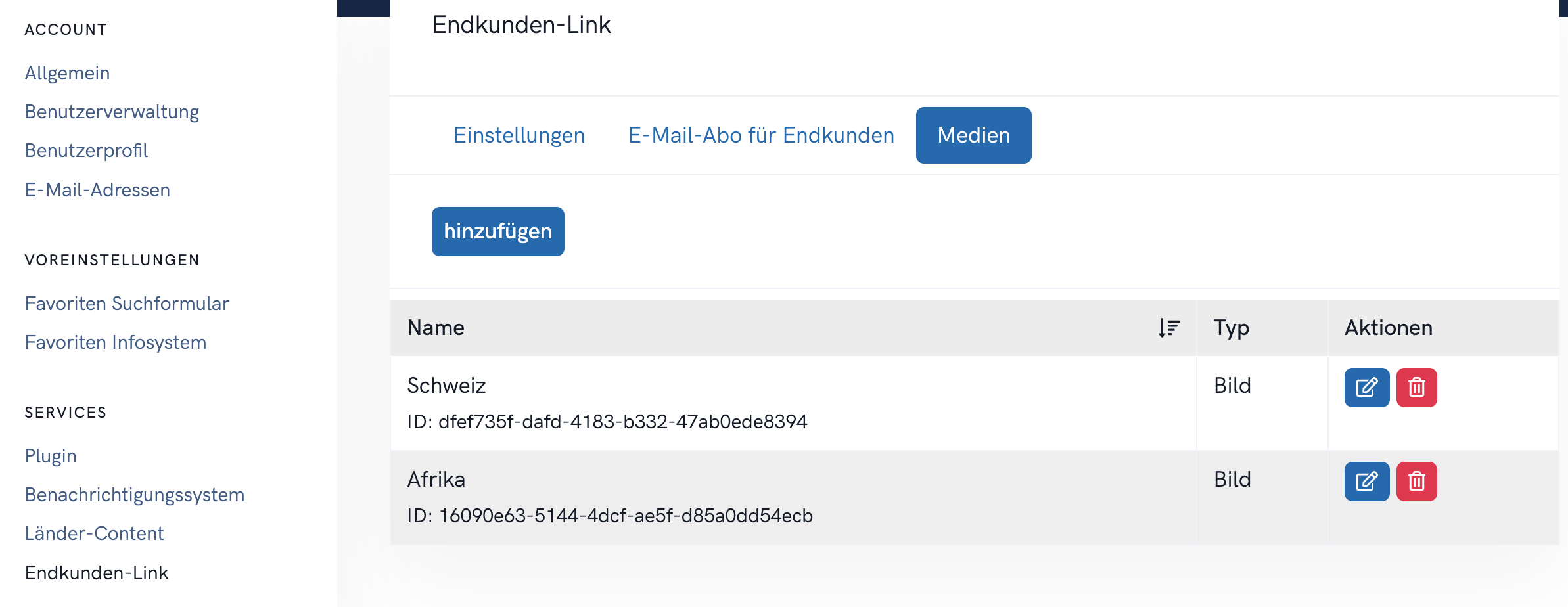Open Benachrichtigungssystem in sidebar
1568x607 pixels.
pyautogui.click(x=135, y=495)
